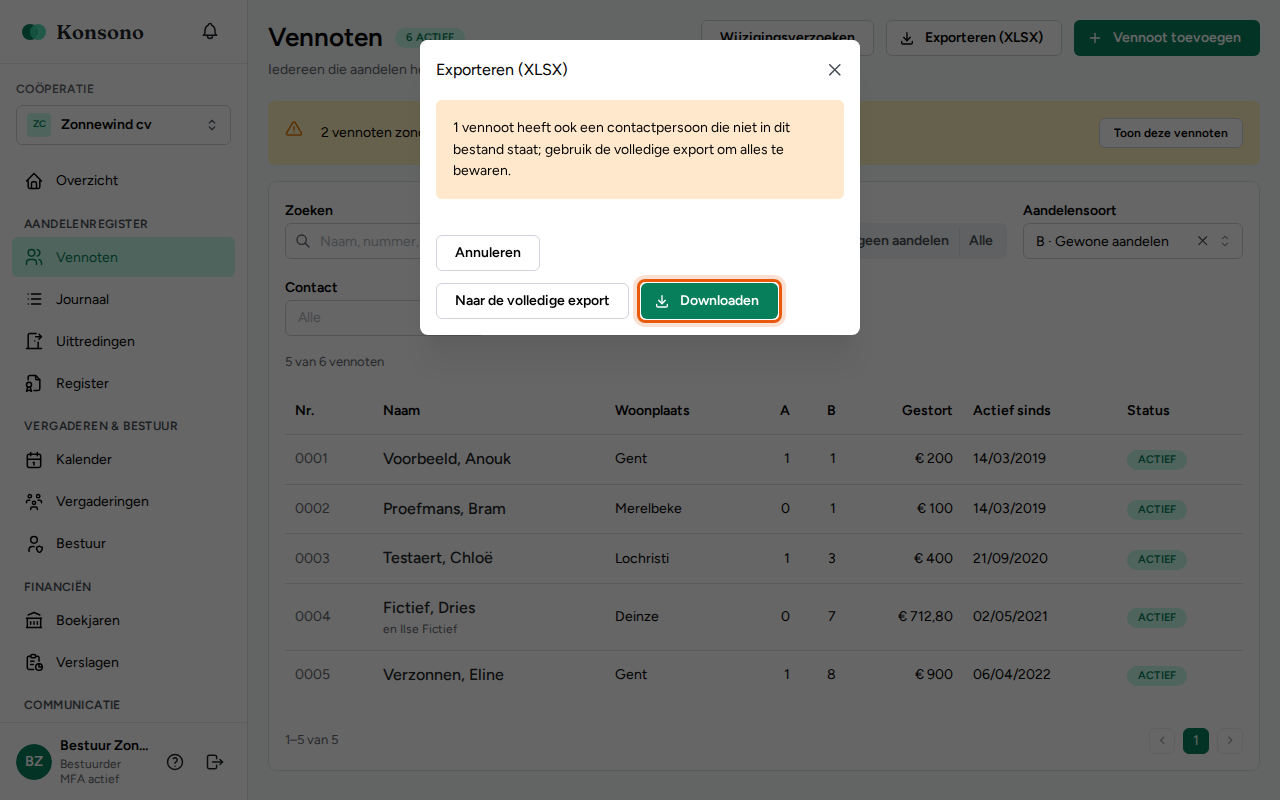This screenshot has height=800, width=1280.
Task: Click Vennoot toevoegen button
Action: (1167, 38)
